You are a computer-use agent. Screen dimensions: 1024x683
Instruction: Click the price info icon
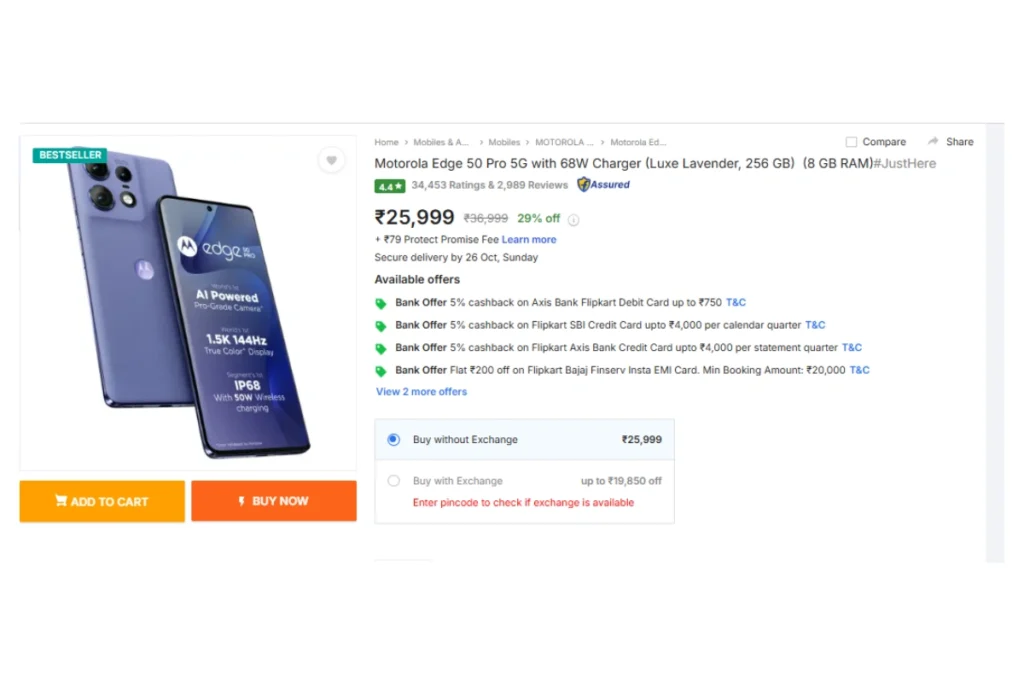(574, 220)
